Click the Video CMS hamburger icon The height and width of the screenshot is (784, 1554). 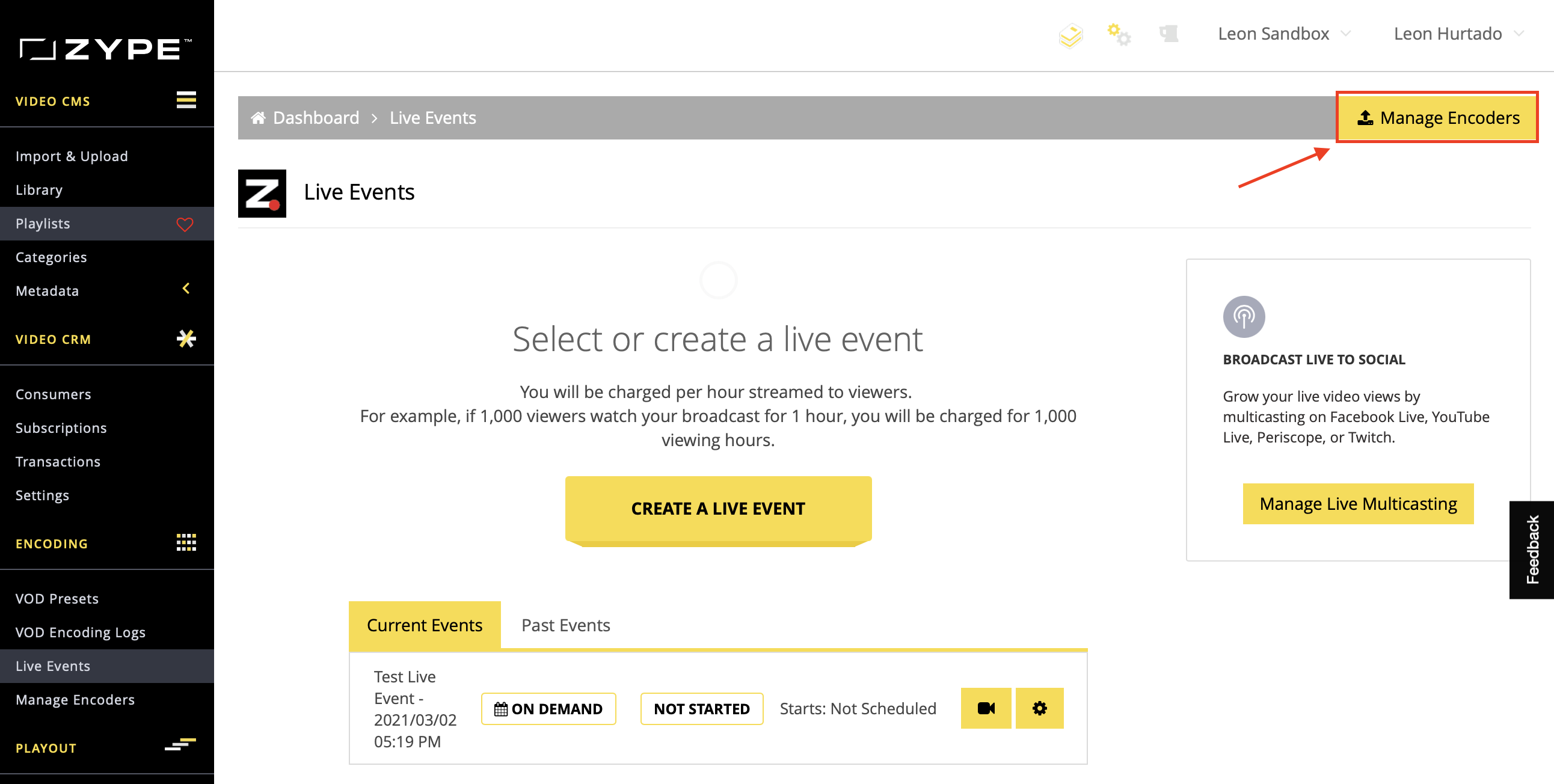[x=186, y=100]
